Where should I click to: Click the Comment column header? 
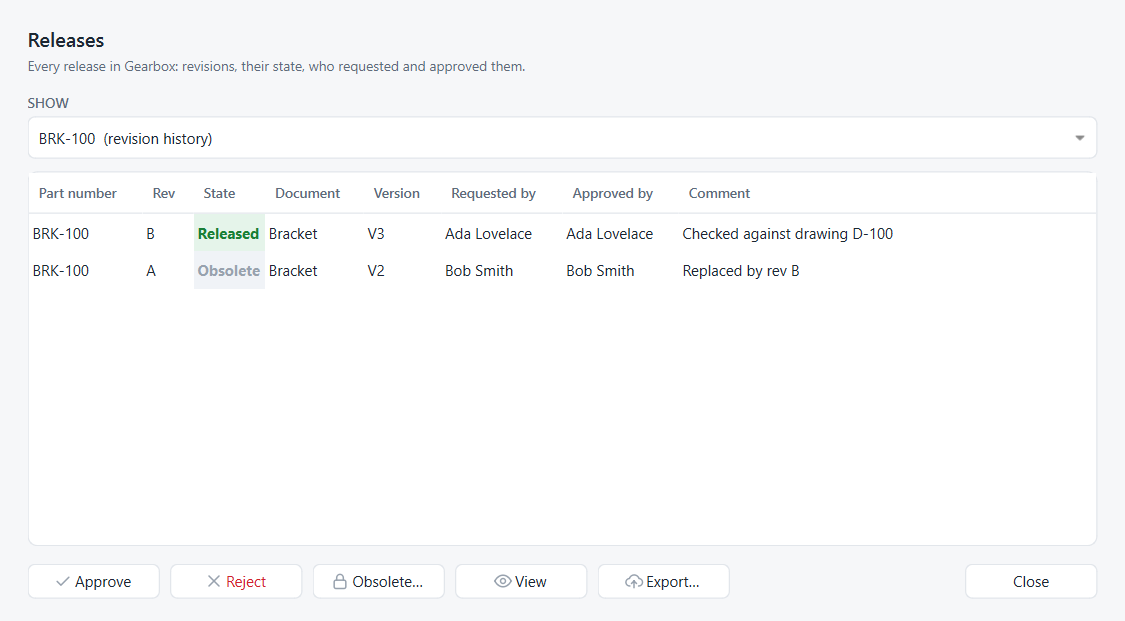point(720,194)
